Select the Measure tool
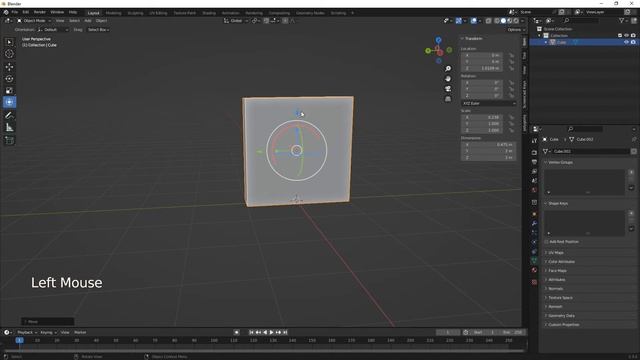This screenshot has height=360, width=640. [x=9, y=128]
